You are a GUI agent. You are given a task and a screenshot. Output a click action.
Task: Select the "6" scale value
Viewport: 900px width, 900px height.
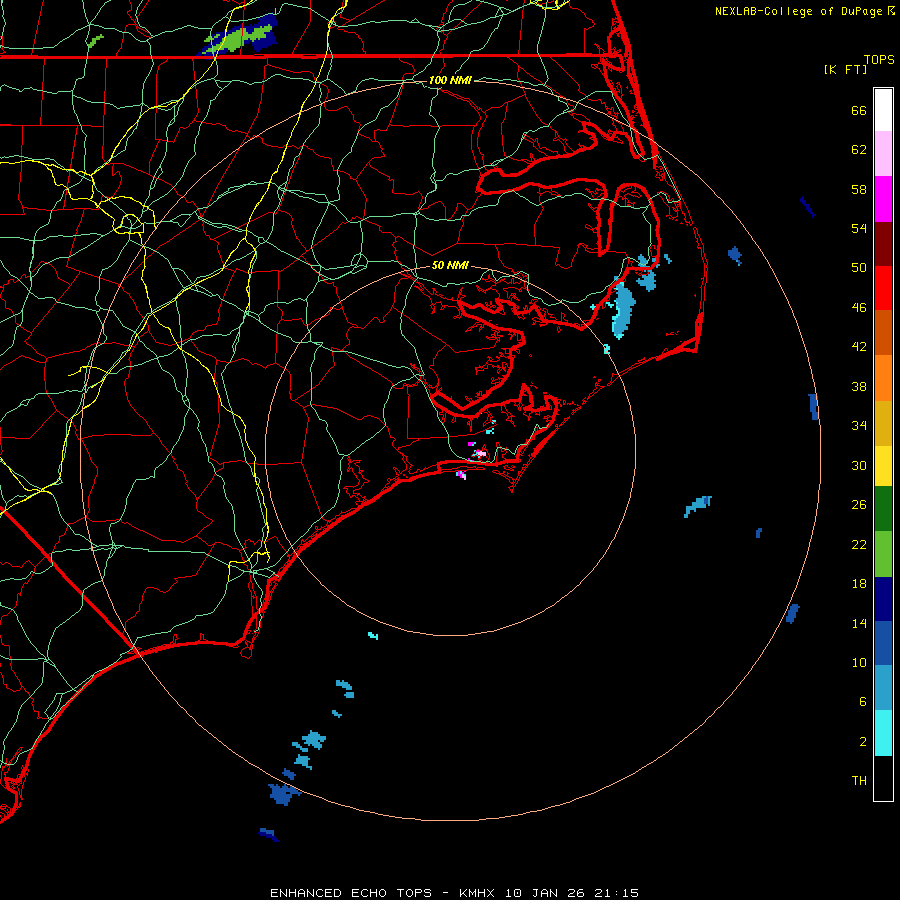pyautogui.click(x=863, y=702)
